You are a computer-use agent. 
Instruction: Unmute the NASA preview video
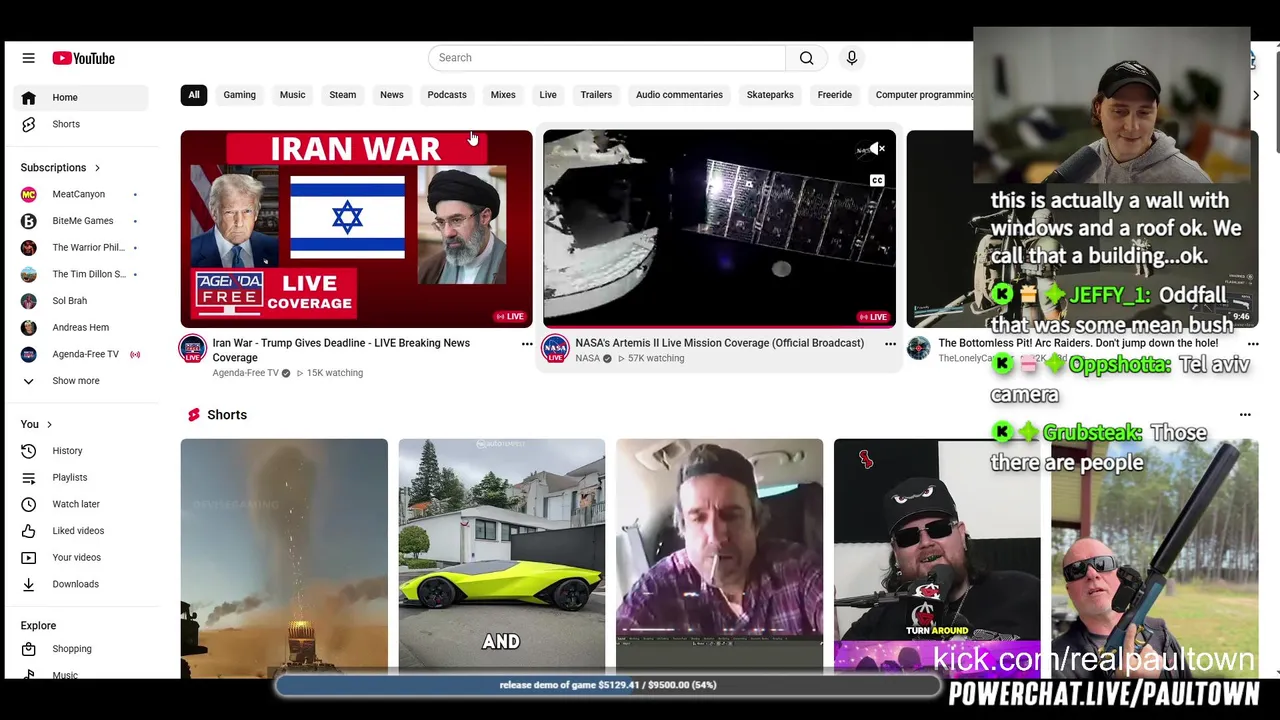(877, 149)
